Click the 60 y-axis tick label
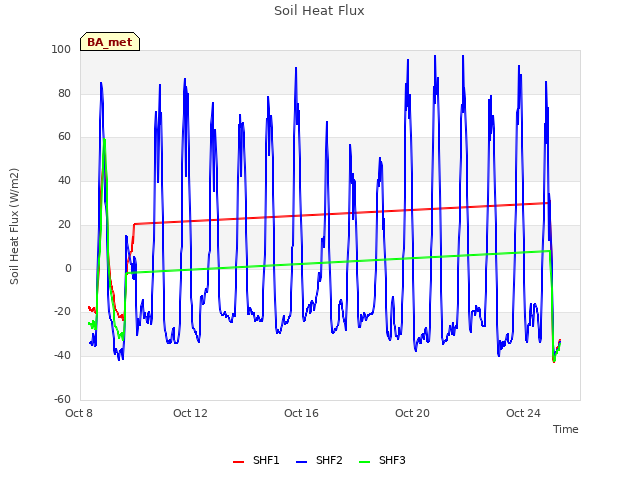 [x=64, y=137]
